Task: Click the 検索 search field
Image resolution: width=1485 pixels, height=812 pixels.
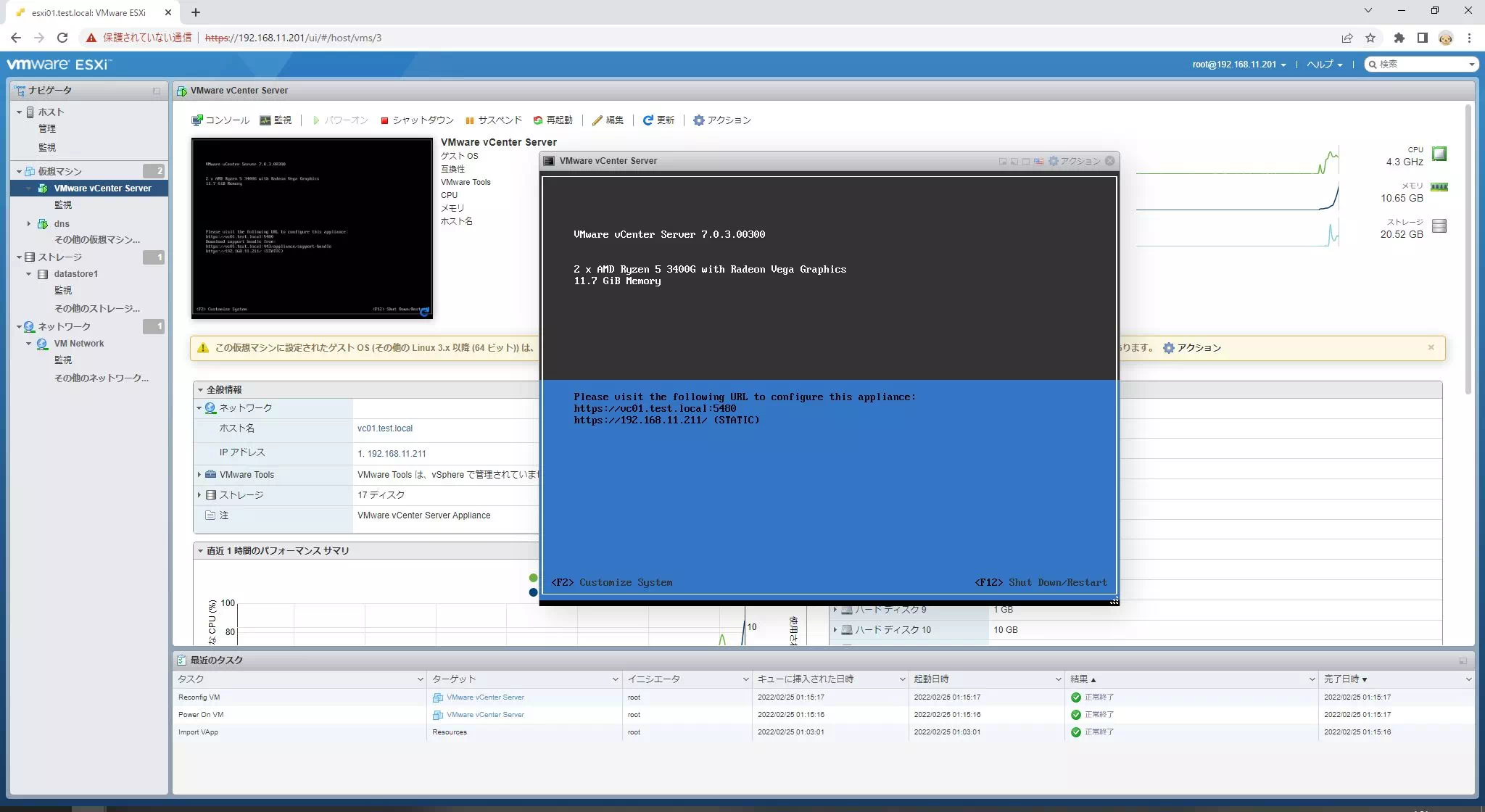Action: coord(1420,65)
